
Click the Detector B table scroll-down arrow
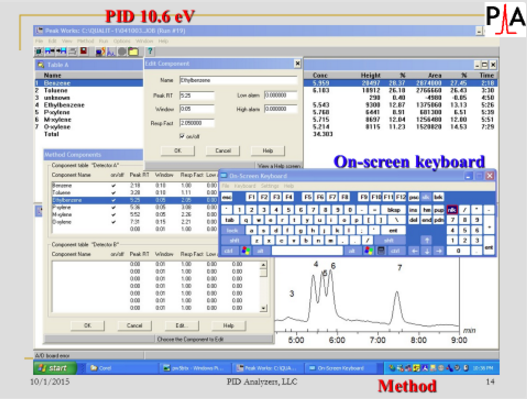pos(264,308)
